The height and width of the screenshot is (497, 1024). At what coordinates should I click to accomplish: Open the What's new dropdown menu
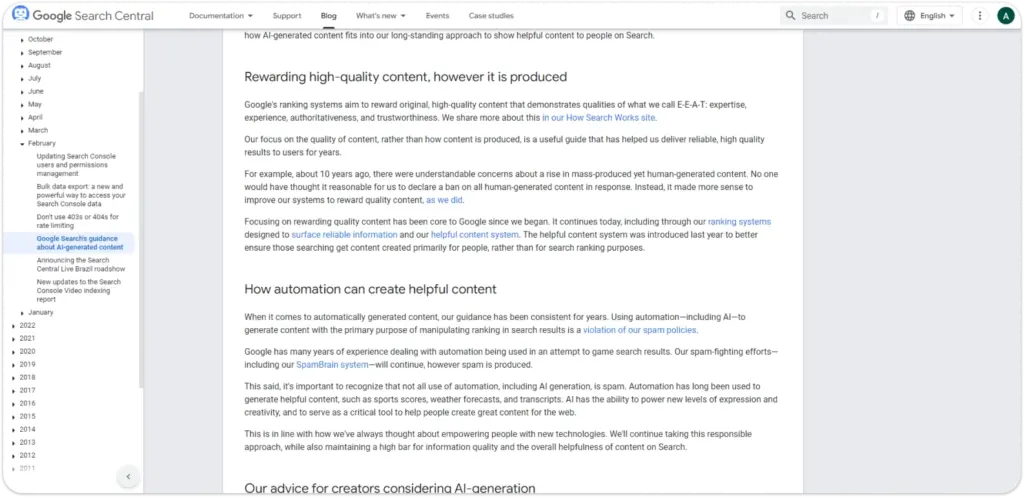tap(381, 16)
